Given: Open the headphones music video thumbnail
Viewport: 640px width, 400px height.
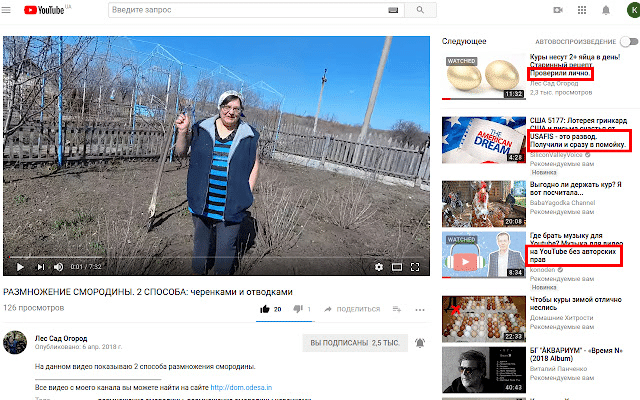Looking at the screenshot, I should coord(484,255).
